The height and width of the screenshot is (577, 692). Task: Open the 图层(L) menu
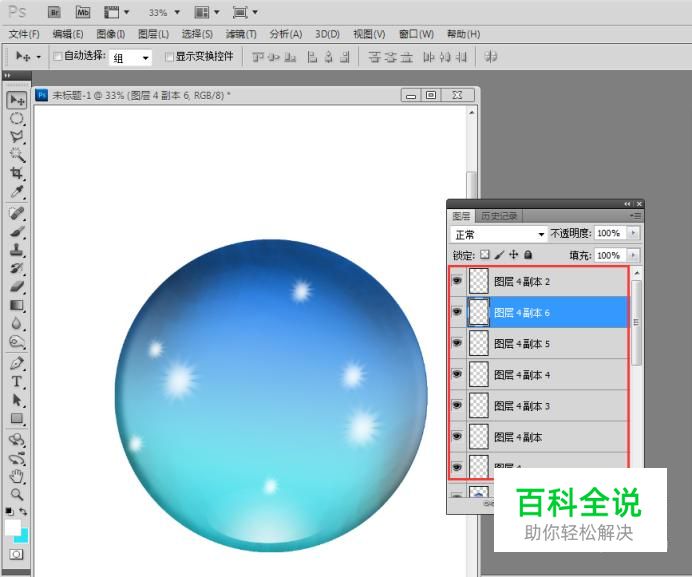point(153,34)
